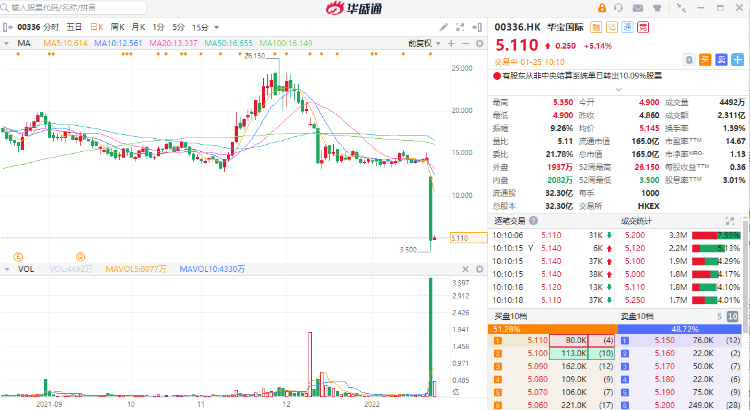The image size is (750, 410).
Task: Open customer service headset icon
Action: click(618, 8)
